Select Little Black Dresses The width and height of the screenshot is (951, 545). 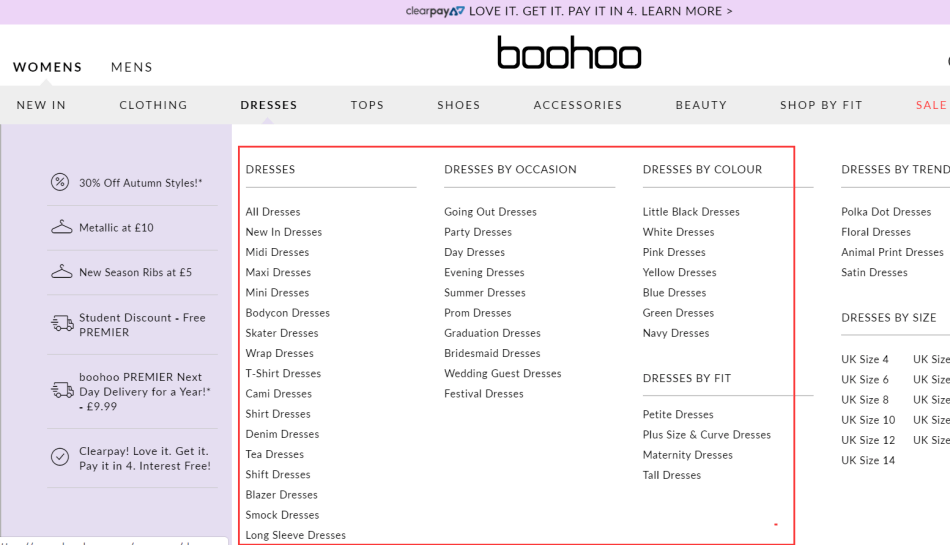click(691, 212)
